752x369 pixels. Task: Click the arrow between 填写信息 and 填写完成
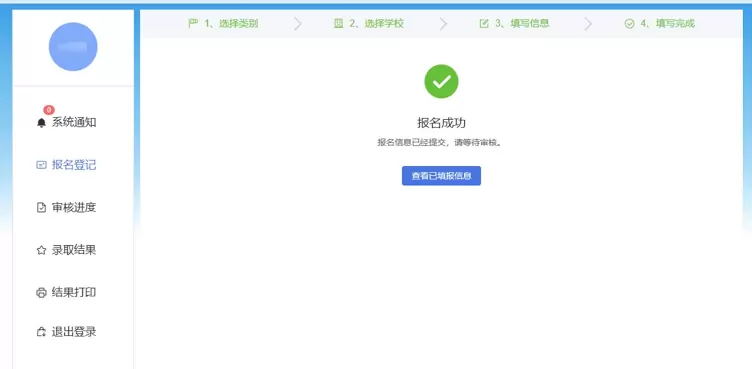pyautogui.click(x=588, y=24)
